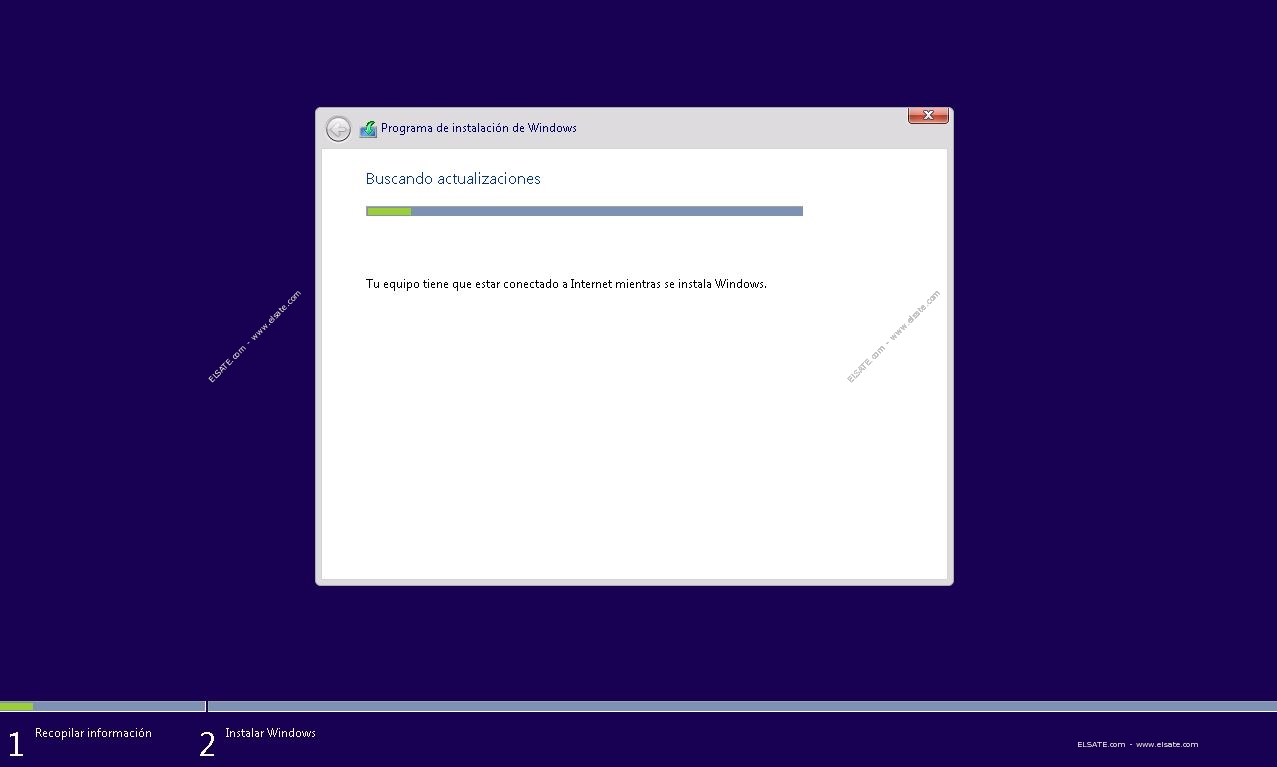Screen dimensions: 1277x767
Task: Click the 'Programa de instalación de Windows' title
Action: (x=479, y=128)
